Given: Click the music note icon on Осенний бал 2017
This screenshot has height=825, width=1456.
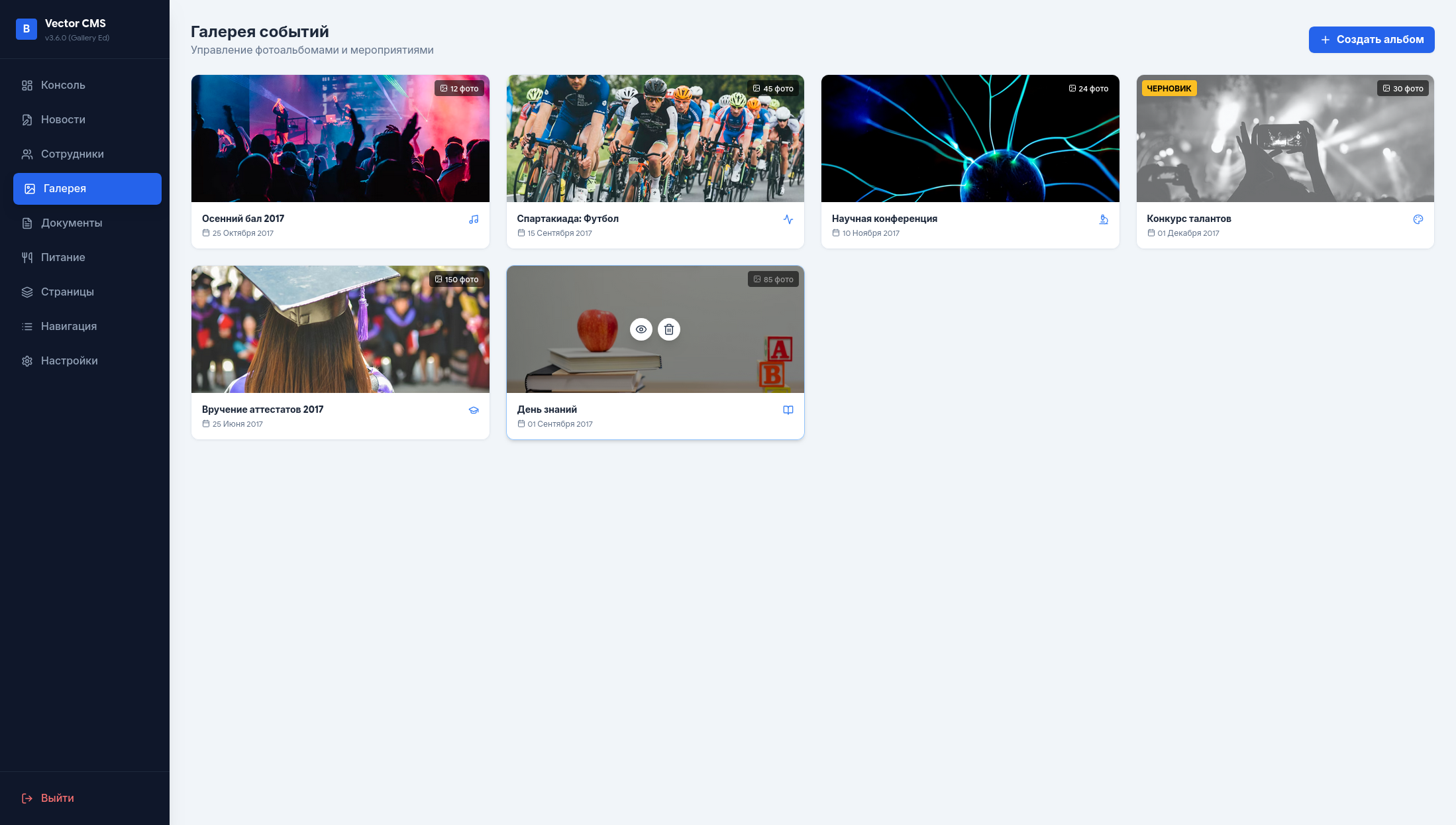Looking at the screenshot, I should (474, 219).
